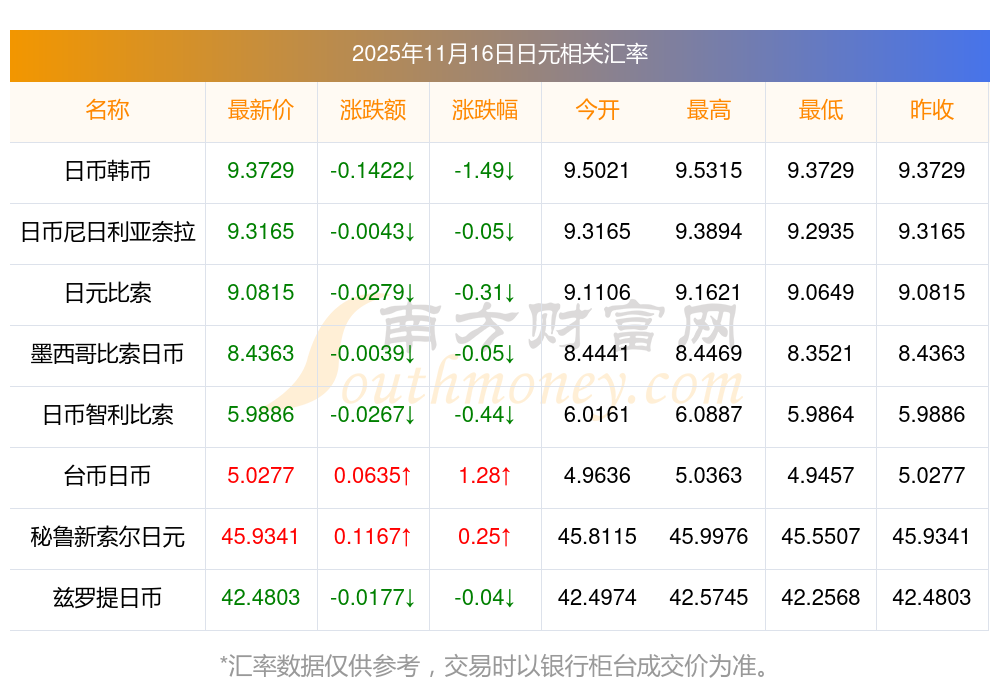
Task: Click the 昨收 column header
Action: (x=932, y=110)
